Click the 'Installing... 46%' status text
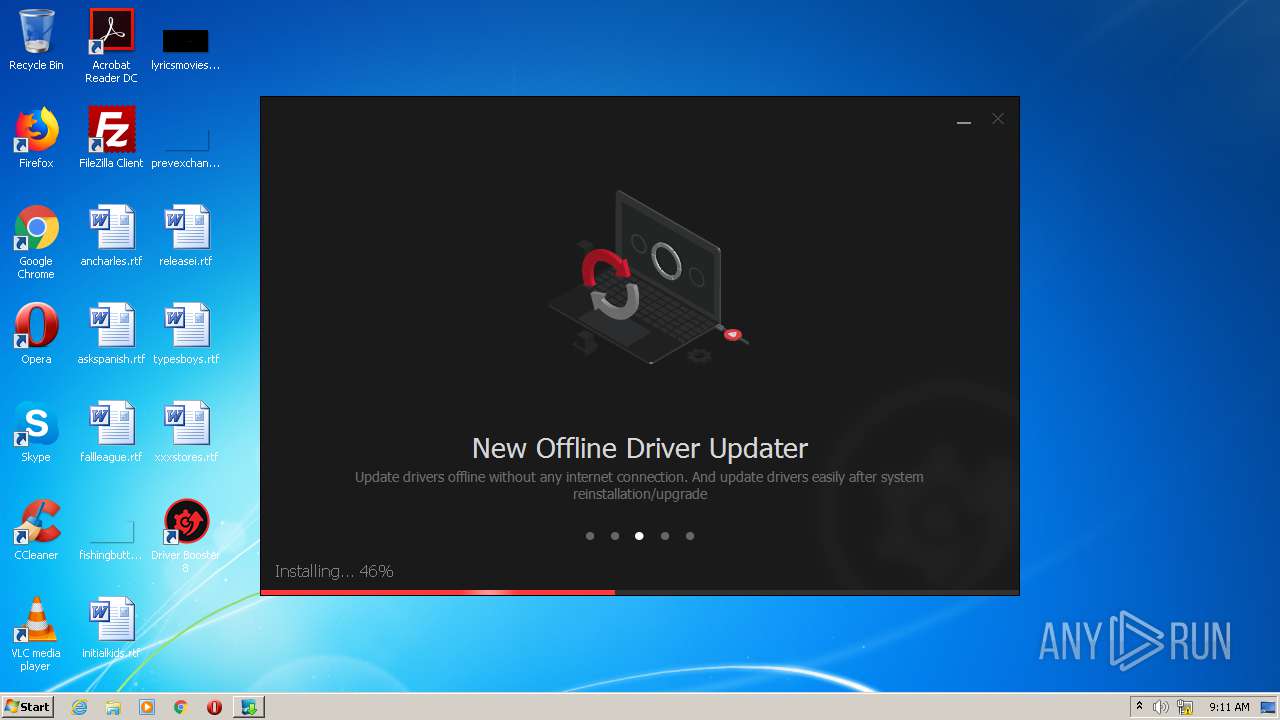 [334, 571]
